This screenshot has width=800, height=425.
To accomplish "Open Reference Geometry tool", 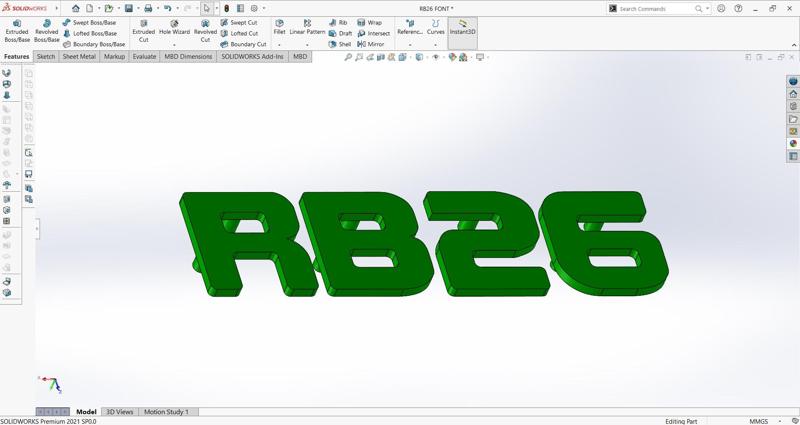I will tap(410, 28).
